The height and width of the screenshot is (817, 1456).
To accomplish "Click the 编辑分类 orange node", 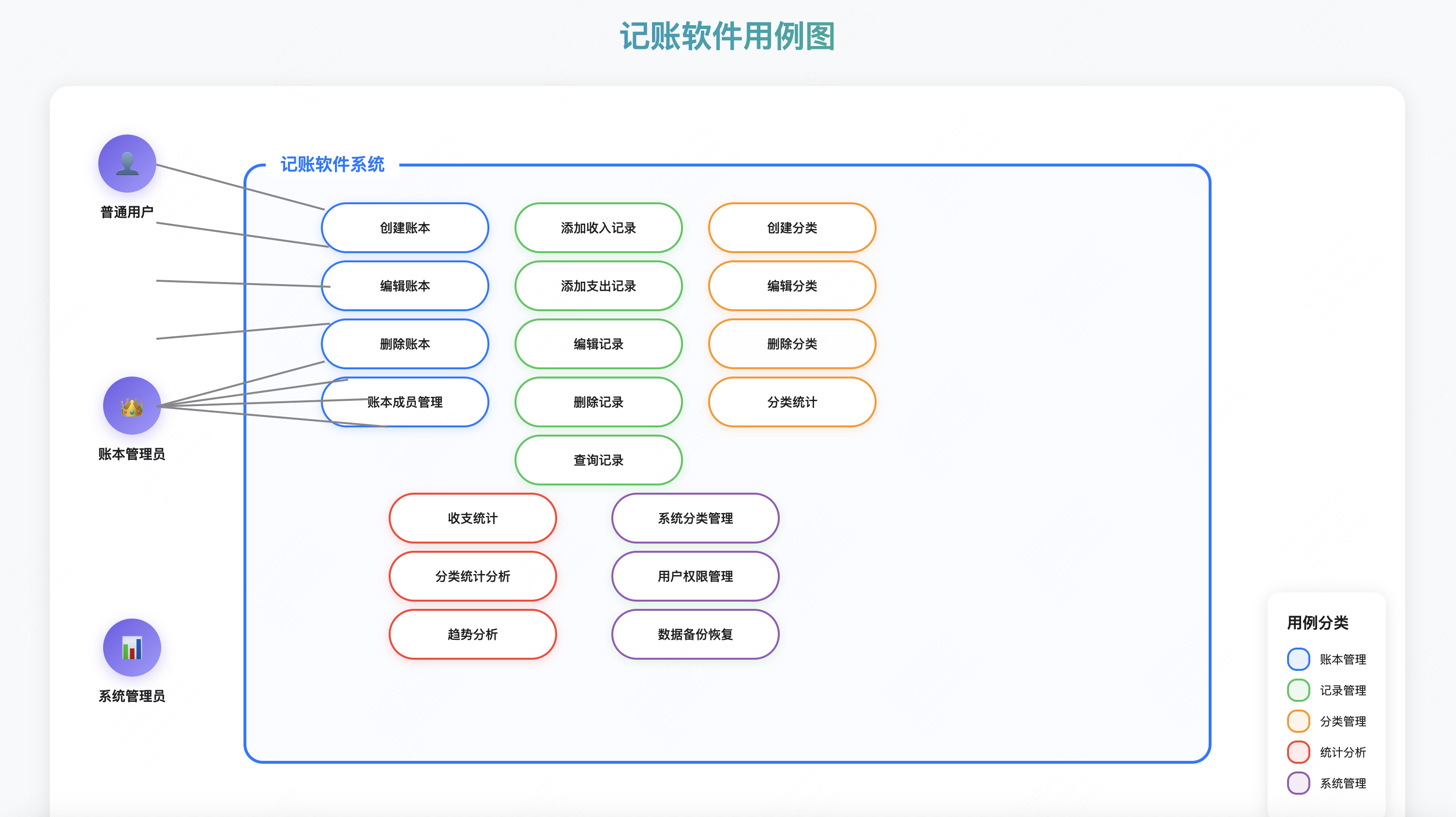I will (x=791, y=286).
